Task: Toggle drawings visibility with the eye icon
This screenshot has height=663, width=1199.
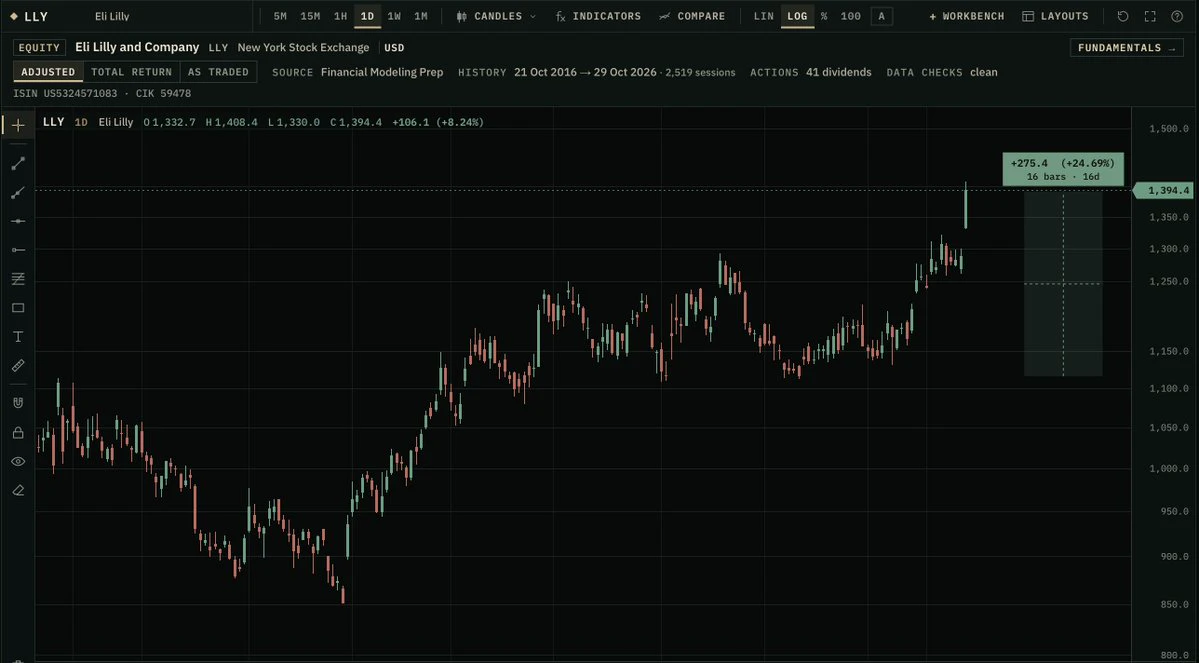Action: pos(18,461)
